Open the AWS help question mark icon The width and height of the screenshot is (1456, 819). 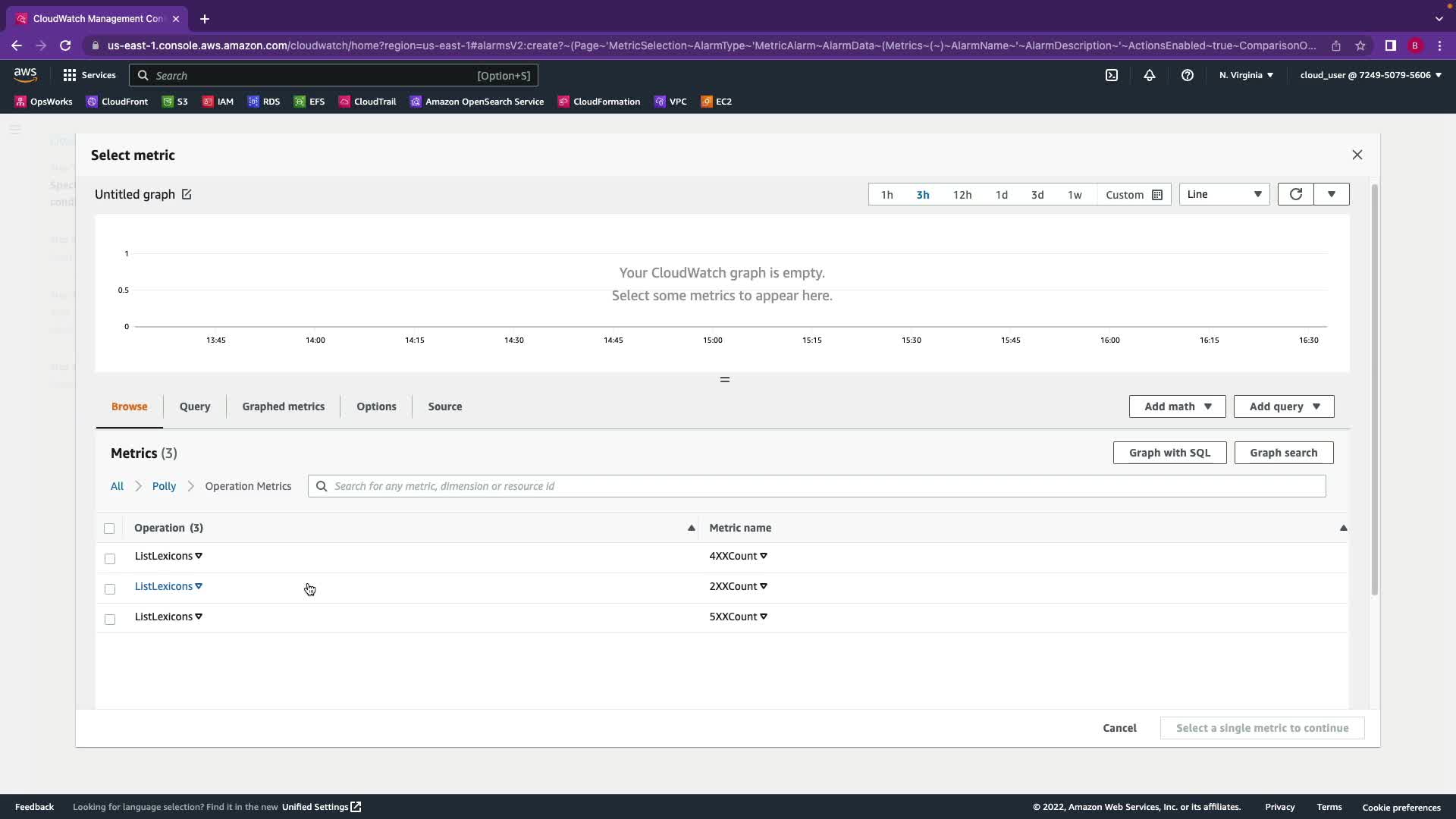click(x=1187, y=75)
